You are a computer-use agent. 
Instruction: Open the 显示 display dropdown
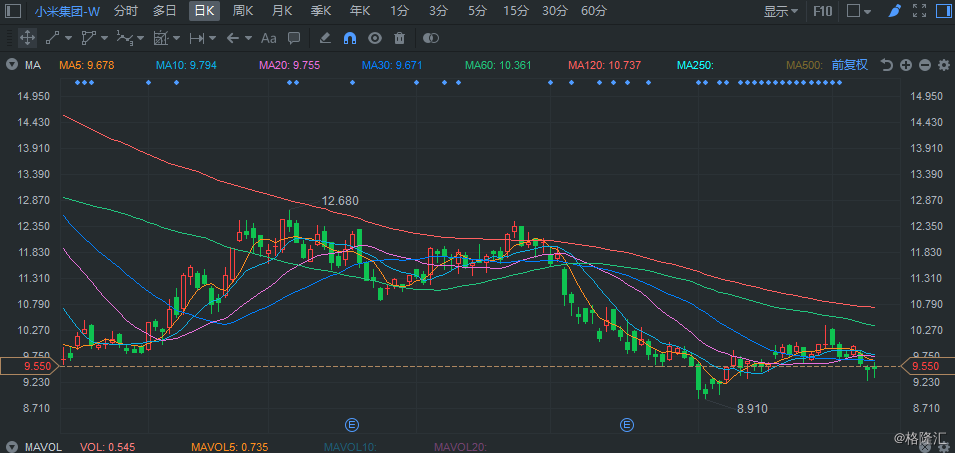pos(781,11)
